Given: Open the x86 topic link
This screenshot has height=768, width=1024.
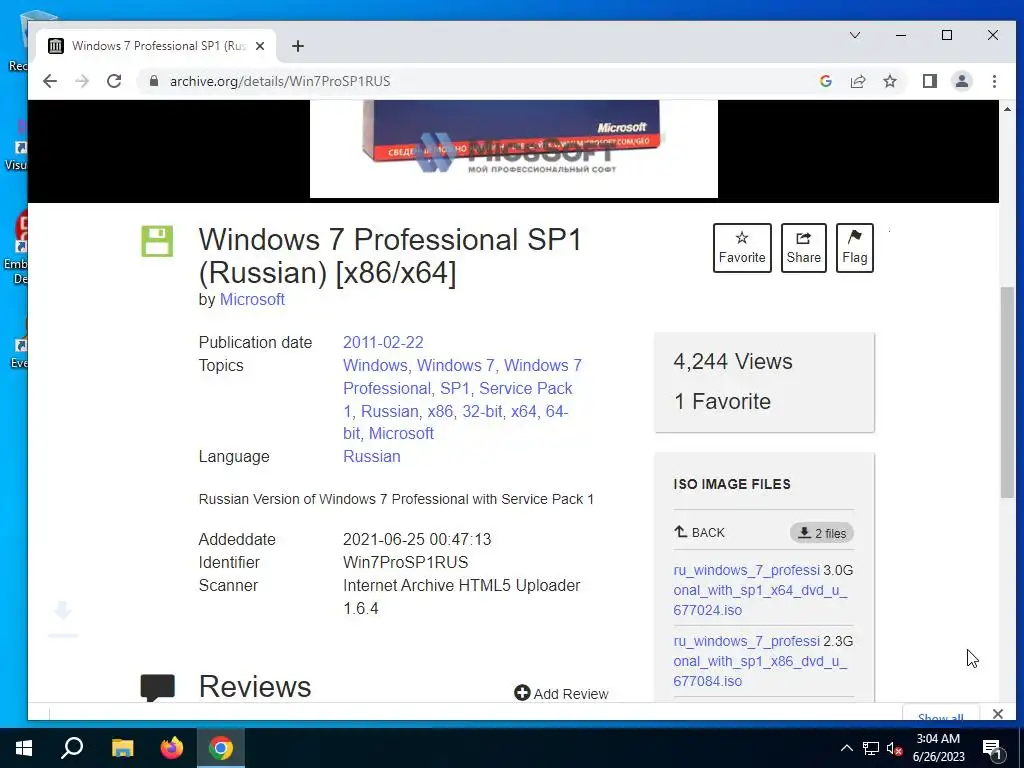Looking at the screenshot, I should point(440,411).
